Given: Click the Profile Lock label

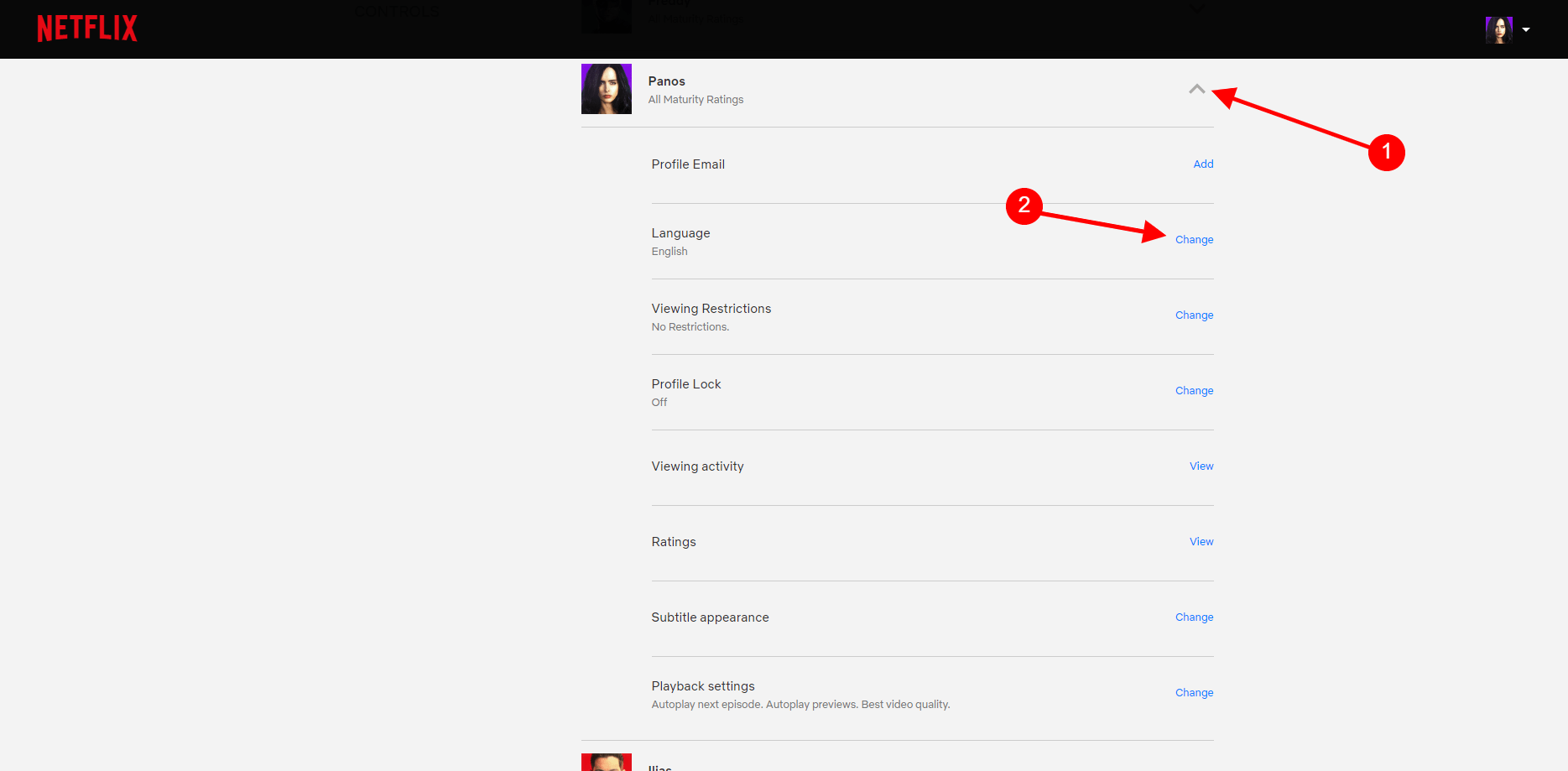Looking at the screenshot, I should point(685,384).
